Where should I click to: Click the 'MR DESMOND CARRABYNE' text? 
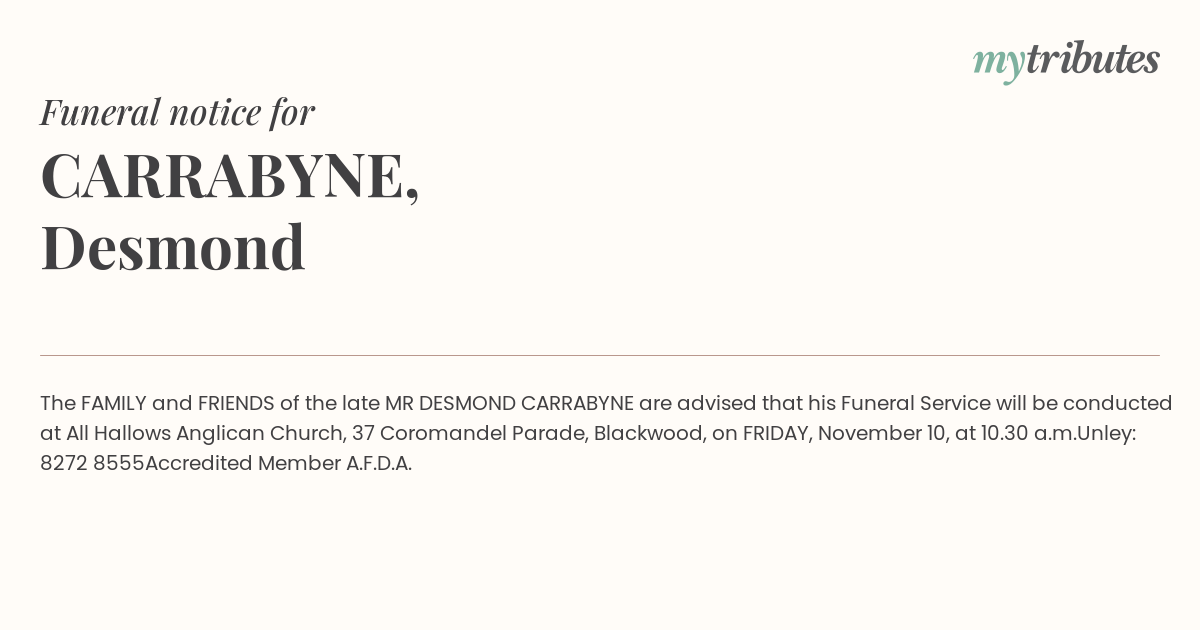point(509,403)
